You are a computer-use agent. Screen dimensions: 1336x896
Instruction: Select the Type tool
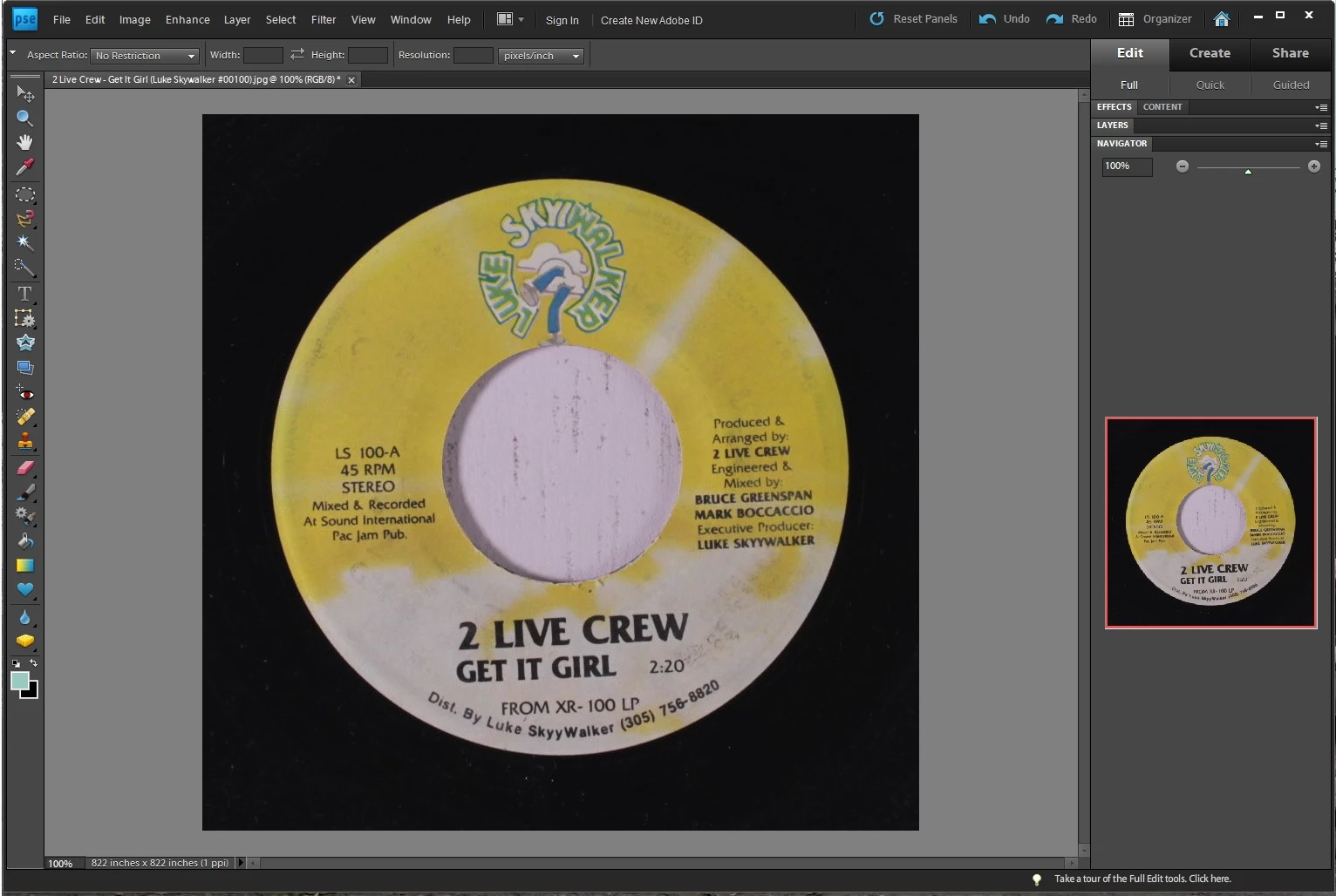pyautogui.click(x=24, y=294)
